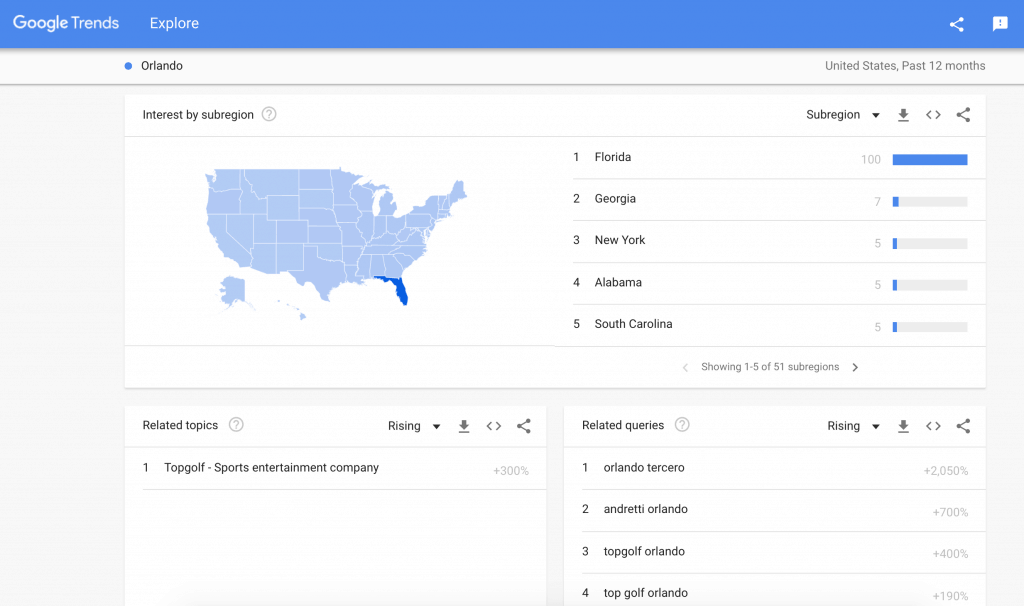Click the help icon next to Related topics
The width and height of the screenshot is (1024, 606).
[235, 424]
